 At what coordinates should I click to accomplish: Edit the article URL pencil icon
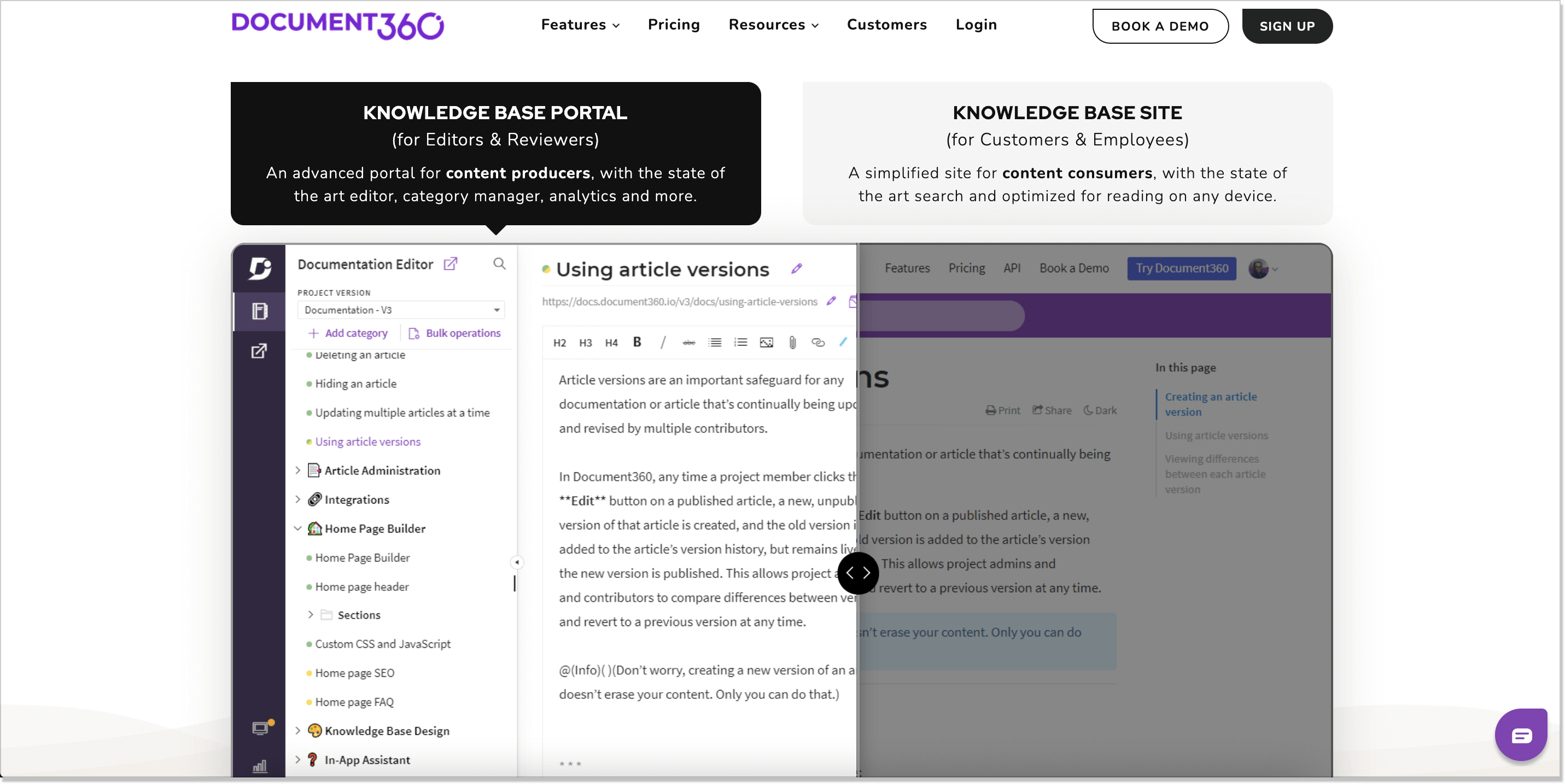[831, 301]
